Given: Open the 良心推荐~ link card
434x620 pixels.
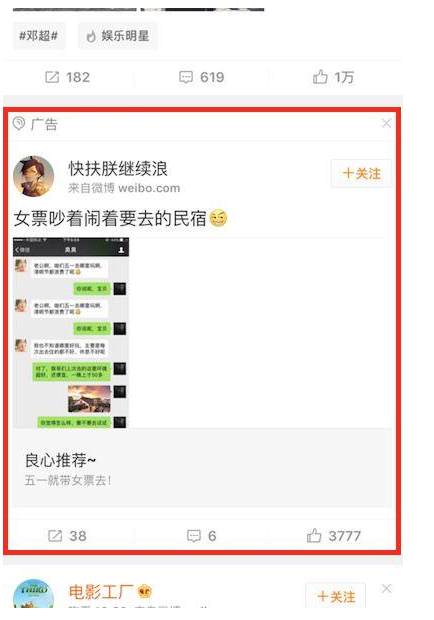Looking at the screenshot, I should pos(202,468).
